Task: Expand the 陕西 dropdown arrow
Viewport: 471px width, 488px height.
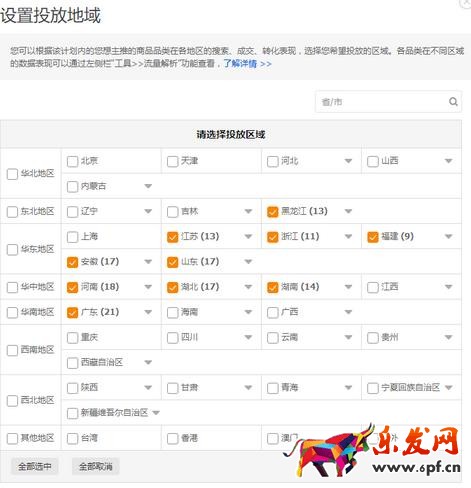Action: tap(148, 388)
